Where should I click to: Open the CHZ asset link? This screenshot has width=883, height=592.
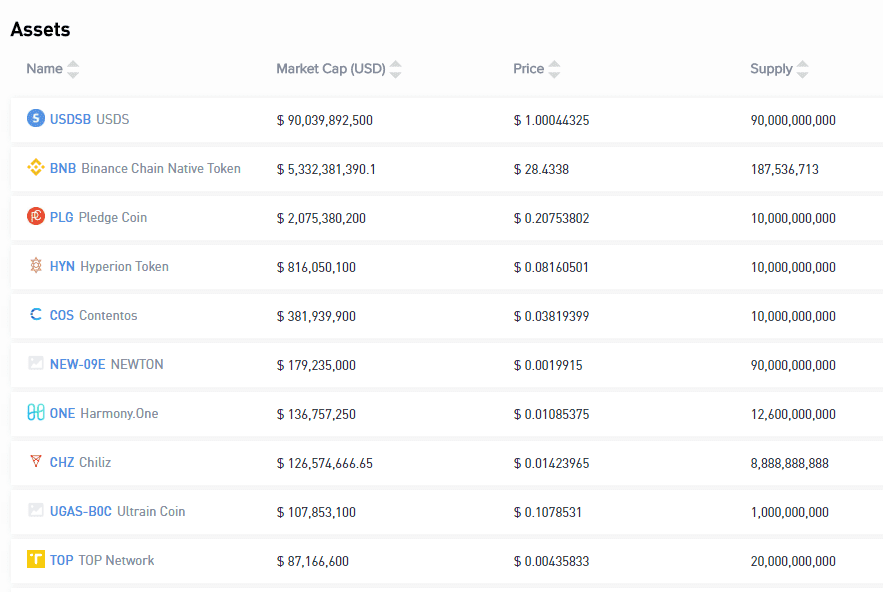click(62, 462)
